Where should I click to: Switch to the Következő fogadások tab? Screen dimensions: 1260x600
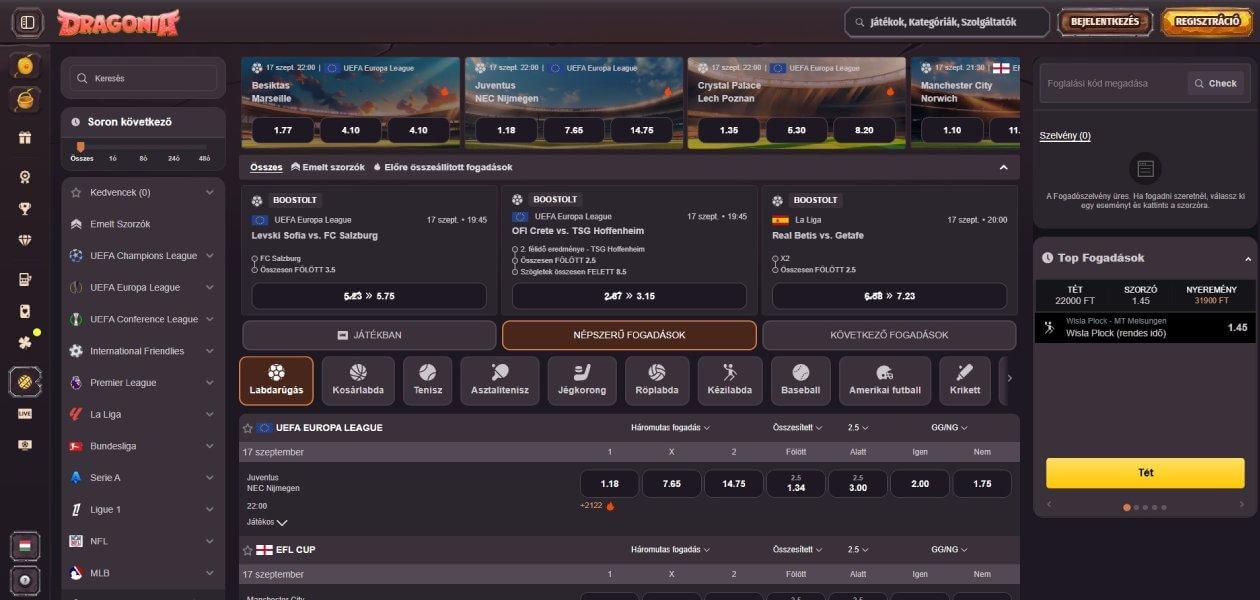pos(889,335)
